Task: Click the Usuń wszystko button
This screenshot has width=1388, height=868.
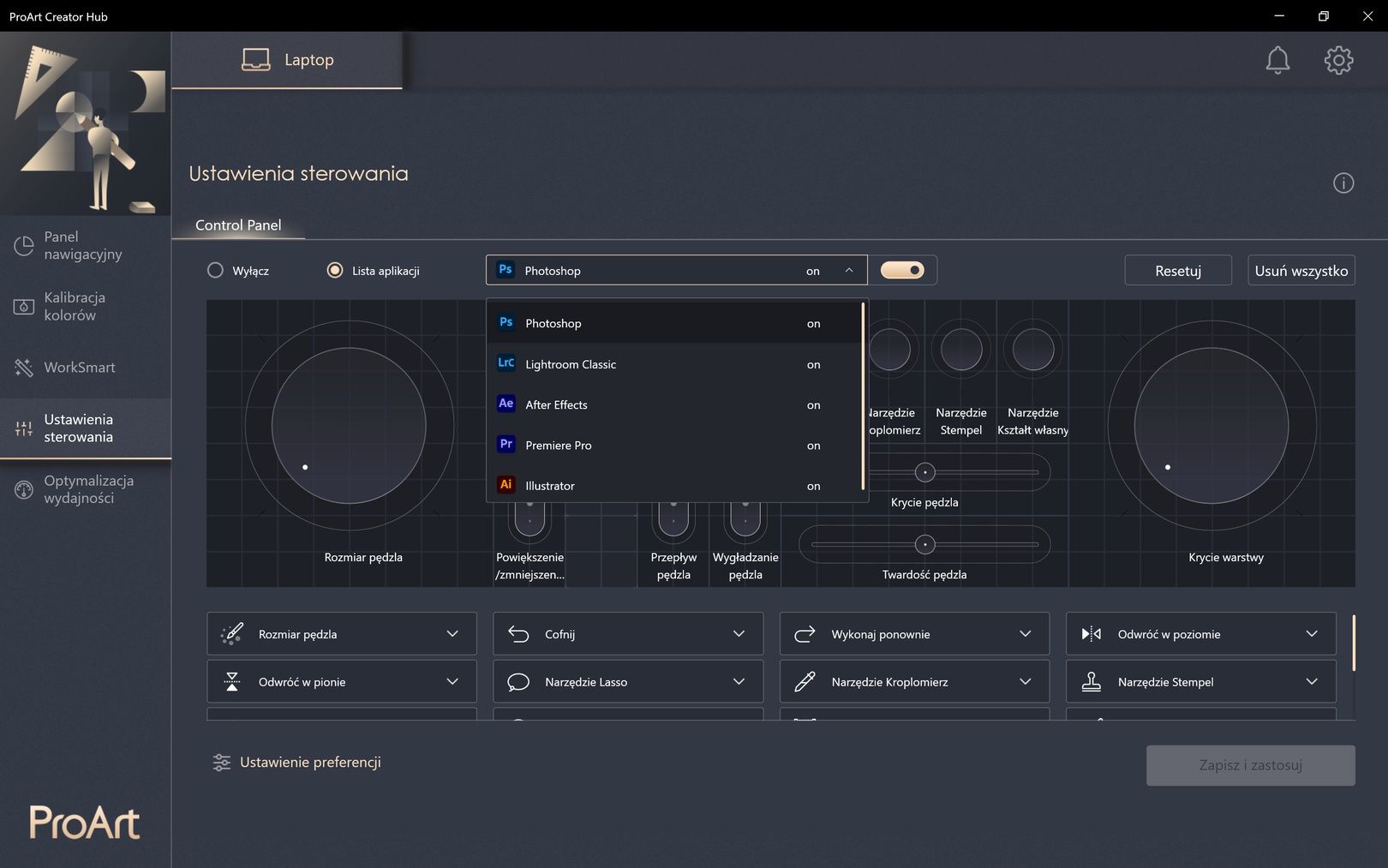Action: (1301, 271)
